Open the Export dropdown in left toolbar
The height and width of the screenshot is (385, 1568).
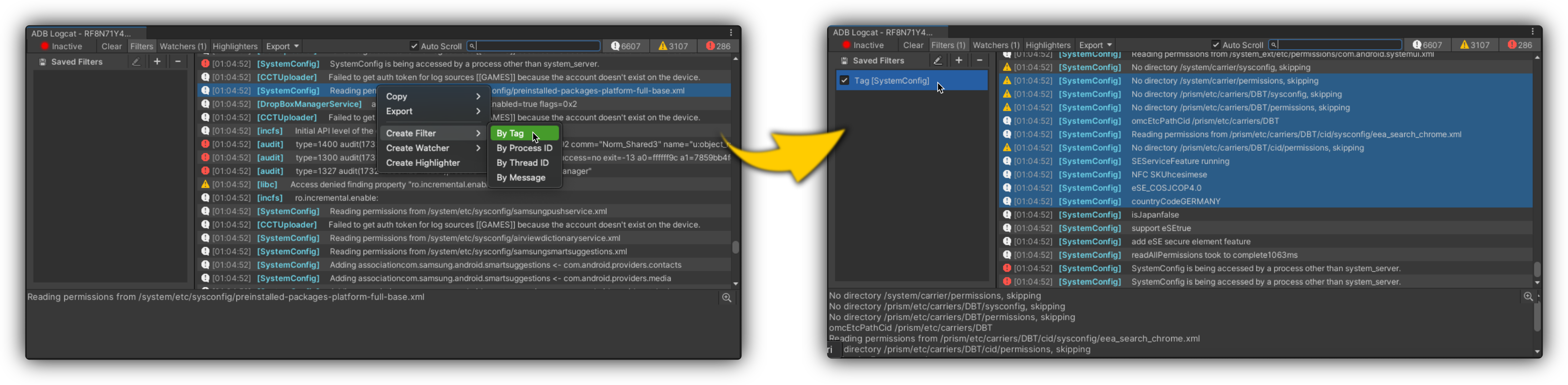pyautogui.click(x=282, y=46)
